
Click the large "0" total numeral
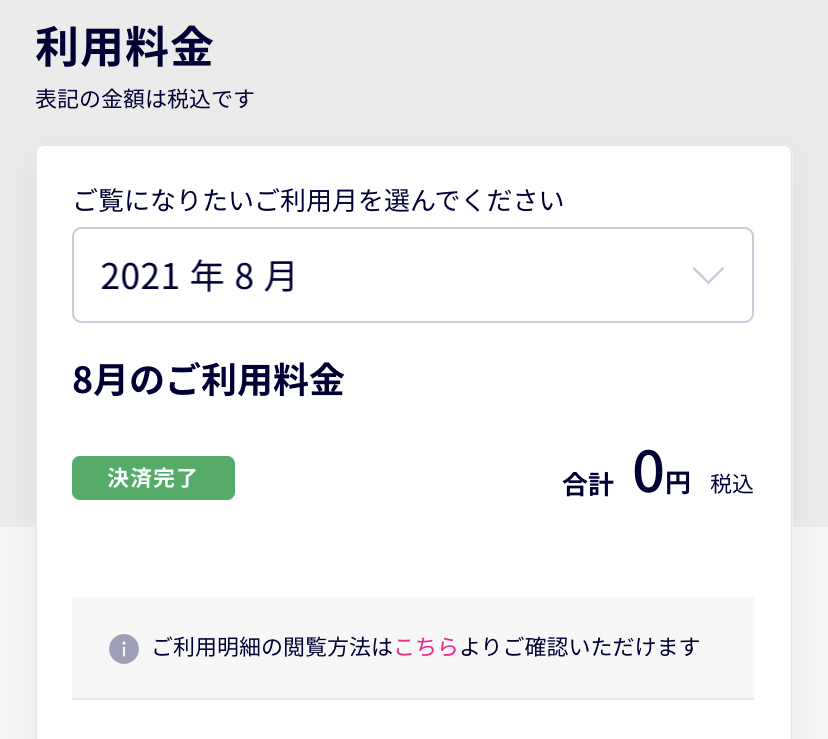(x=648, y=473)
